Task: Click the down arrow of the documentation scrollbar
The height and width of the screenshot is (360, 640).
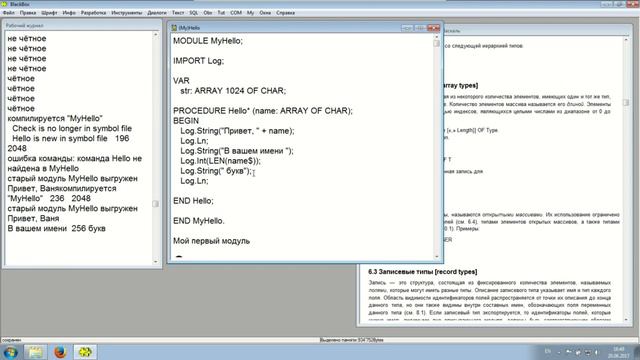Action: tap(626, 320)
